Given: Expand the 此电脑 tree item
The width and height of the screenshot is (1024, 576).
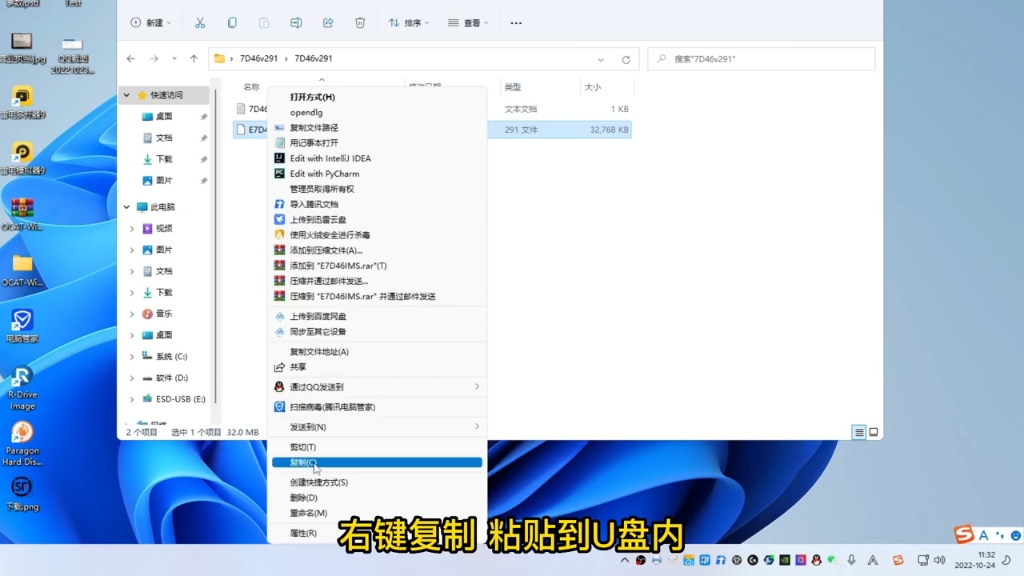Looking at the screenshot, I should [125, 208].
